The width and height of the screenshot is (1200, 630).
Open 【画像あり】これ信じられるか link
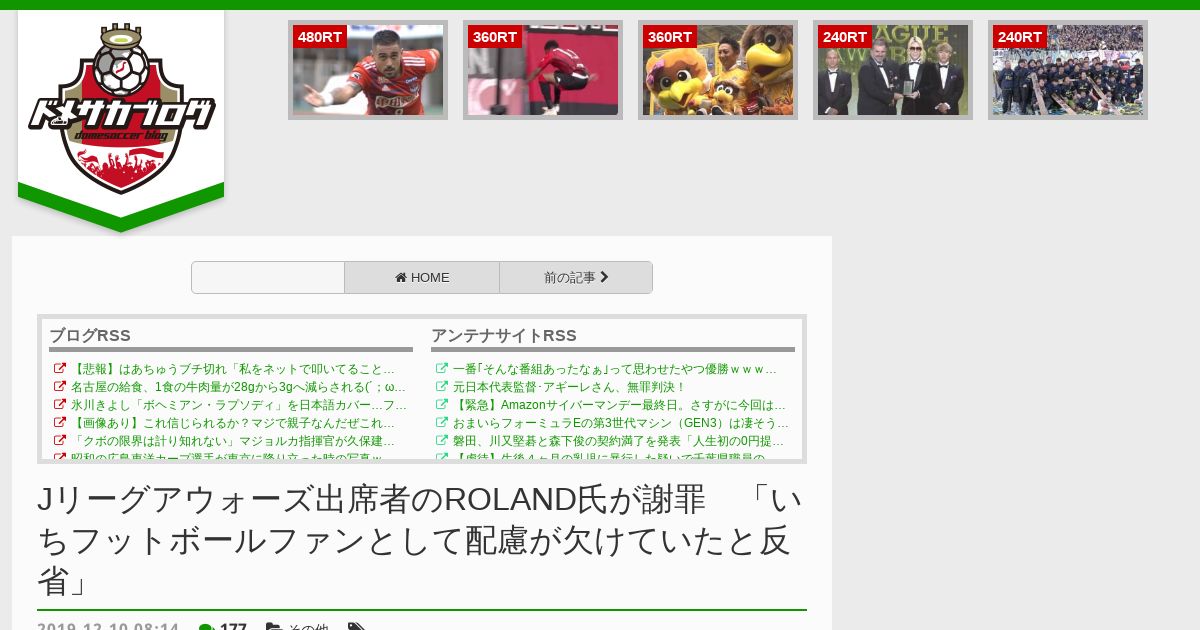[x=233, y=423]
